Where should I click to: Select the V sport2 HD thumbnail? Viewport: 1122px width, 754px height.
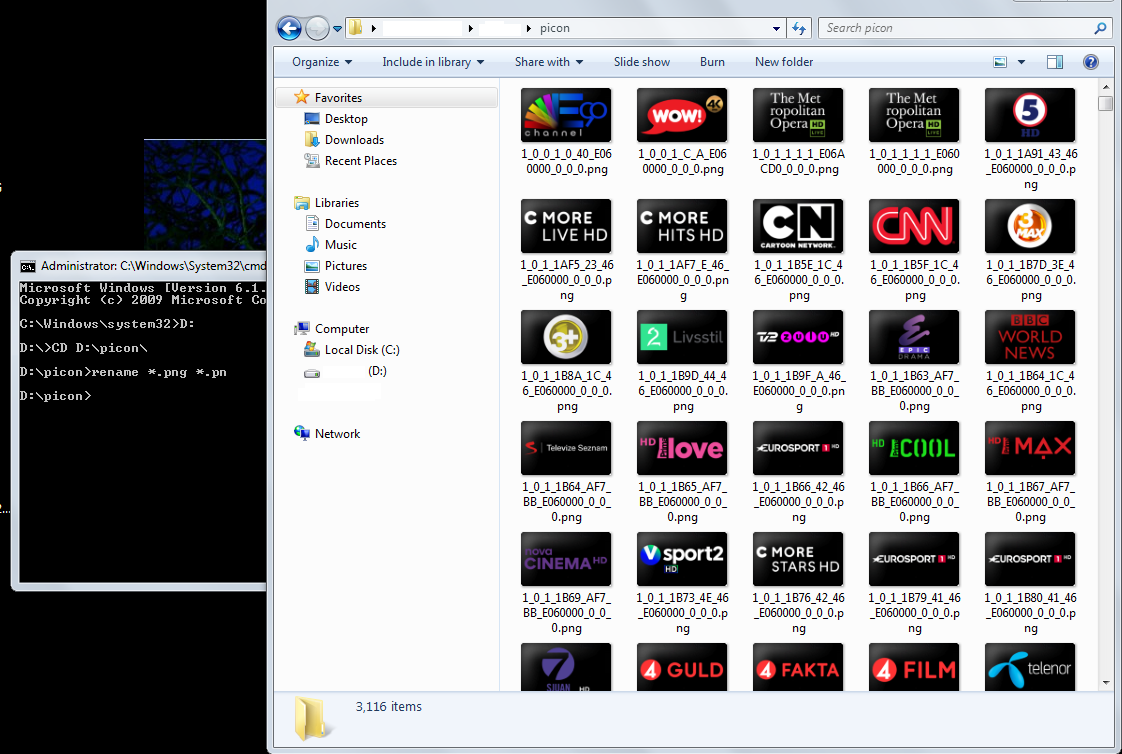682,559
